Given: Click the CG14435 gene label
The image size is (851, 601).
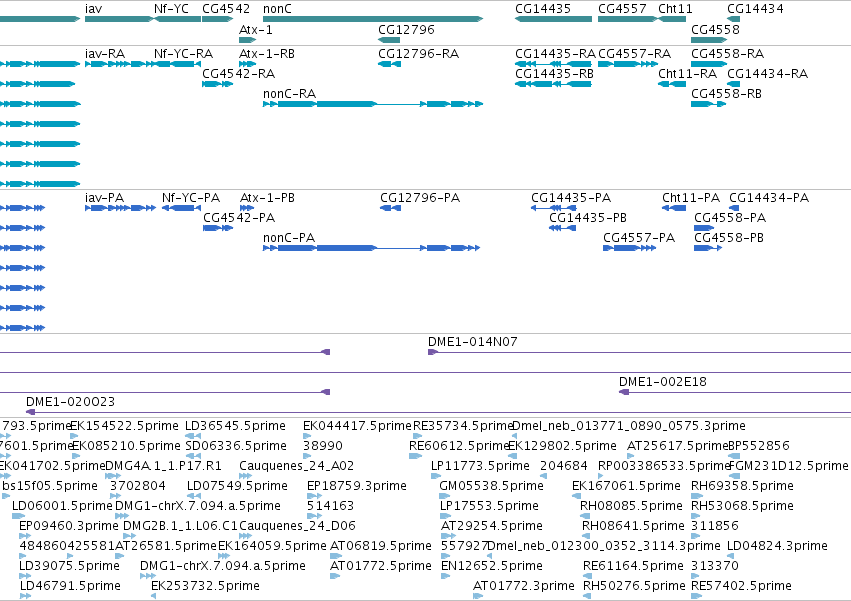Looking at the screenshot, I should pyautogui.click(x=543, y=9).
